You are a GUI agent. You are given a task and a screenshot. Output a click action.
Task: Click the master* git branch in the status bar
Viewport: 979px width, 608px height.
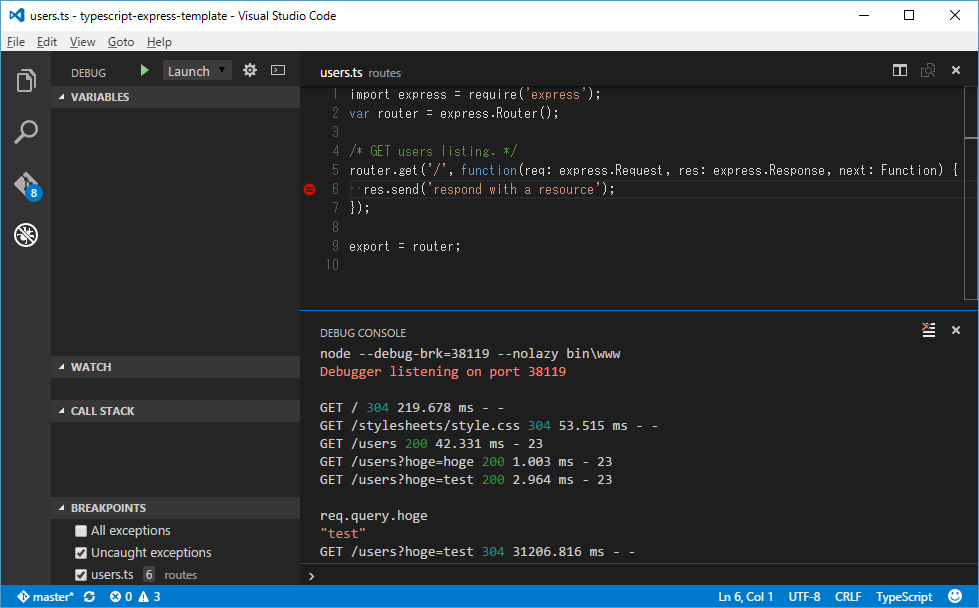pos(46,597)
